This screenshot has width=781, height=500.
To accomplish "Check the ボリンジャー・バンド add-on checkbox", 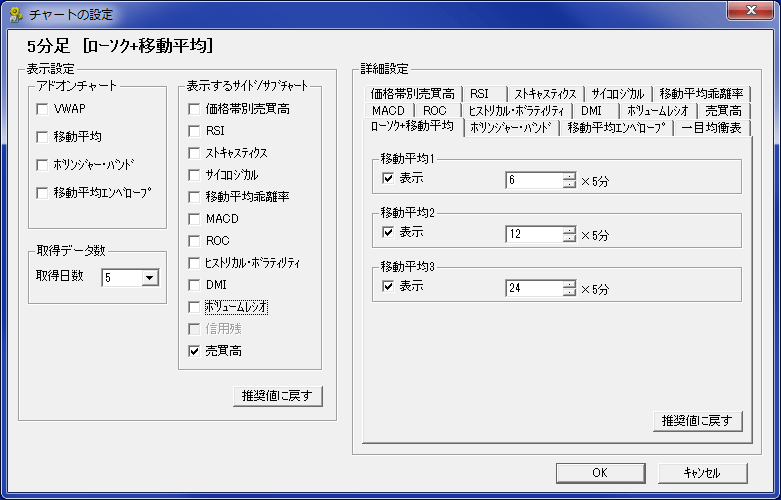I will (43, 164).
